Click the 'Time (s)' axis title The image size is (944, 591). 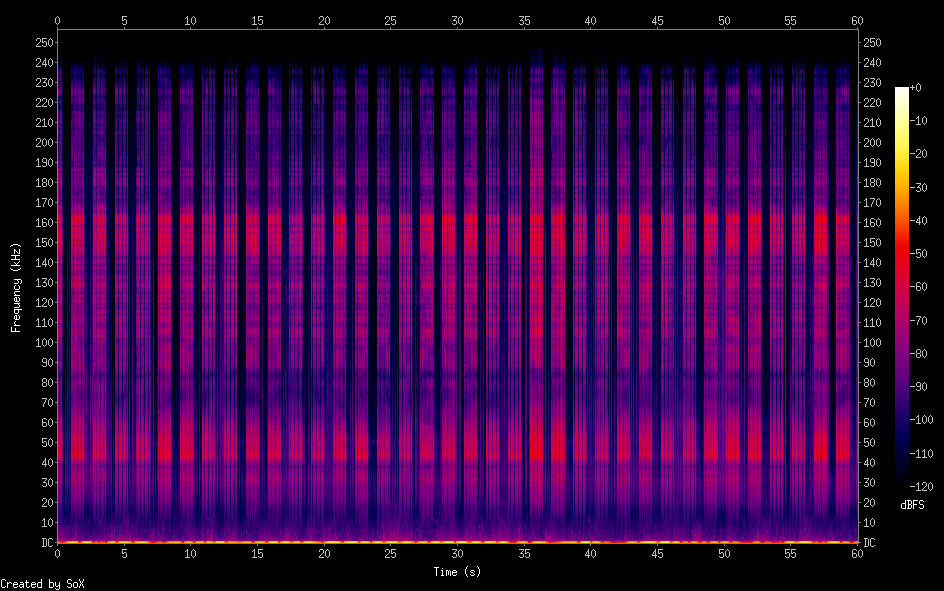coord(457,571)
